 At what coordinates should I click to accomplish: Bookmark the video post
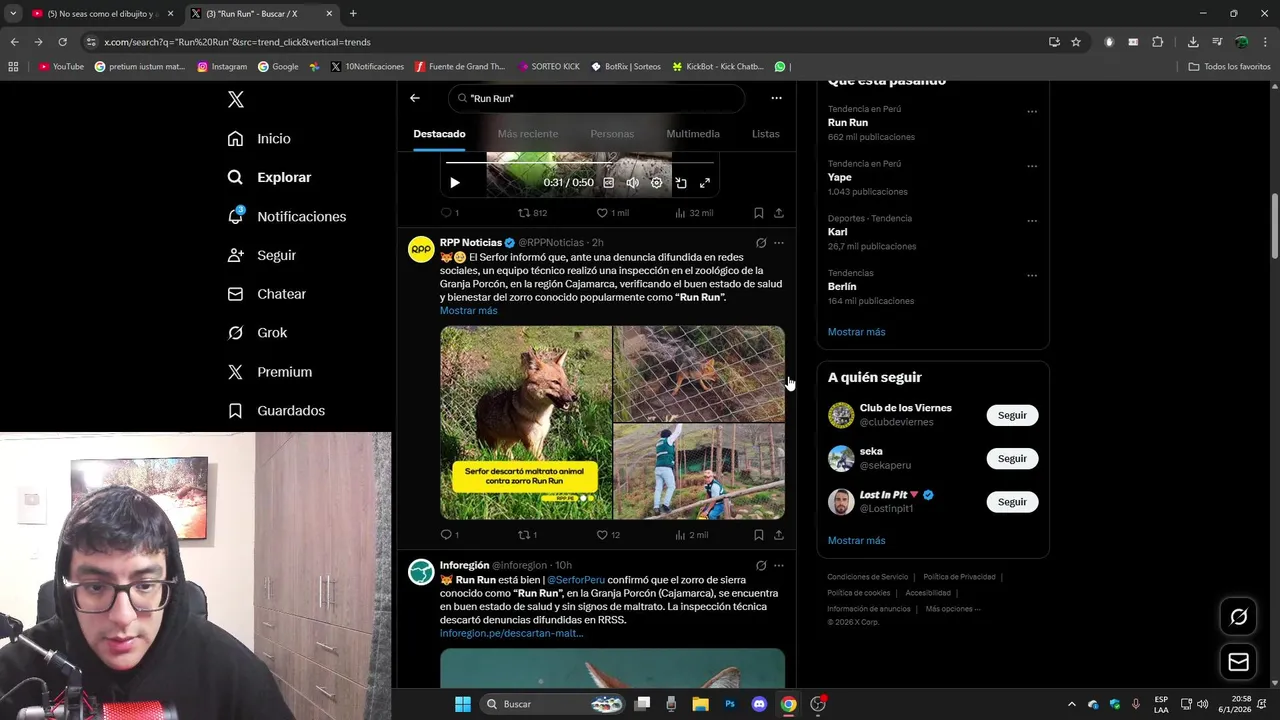pyautogui.click(x=759, y=213)
